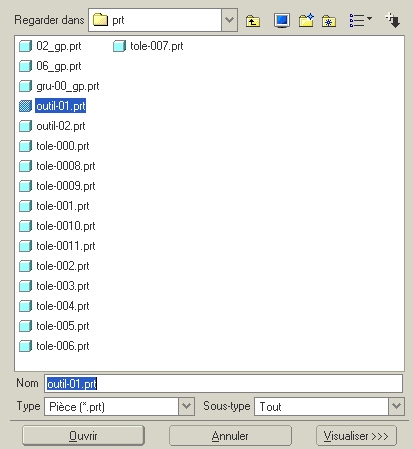Click the Ouvrir button
The image size is (413, 449).
pos(83,436)
